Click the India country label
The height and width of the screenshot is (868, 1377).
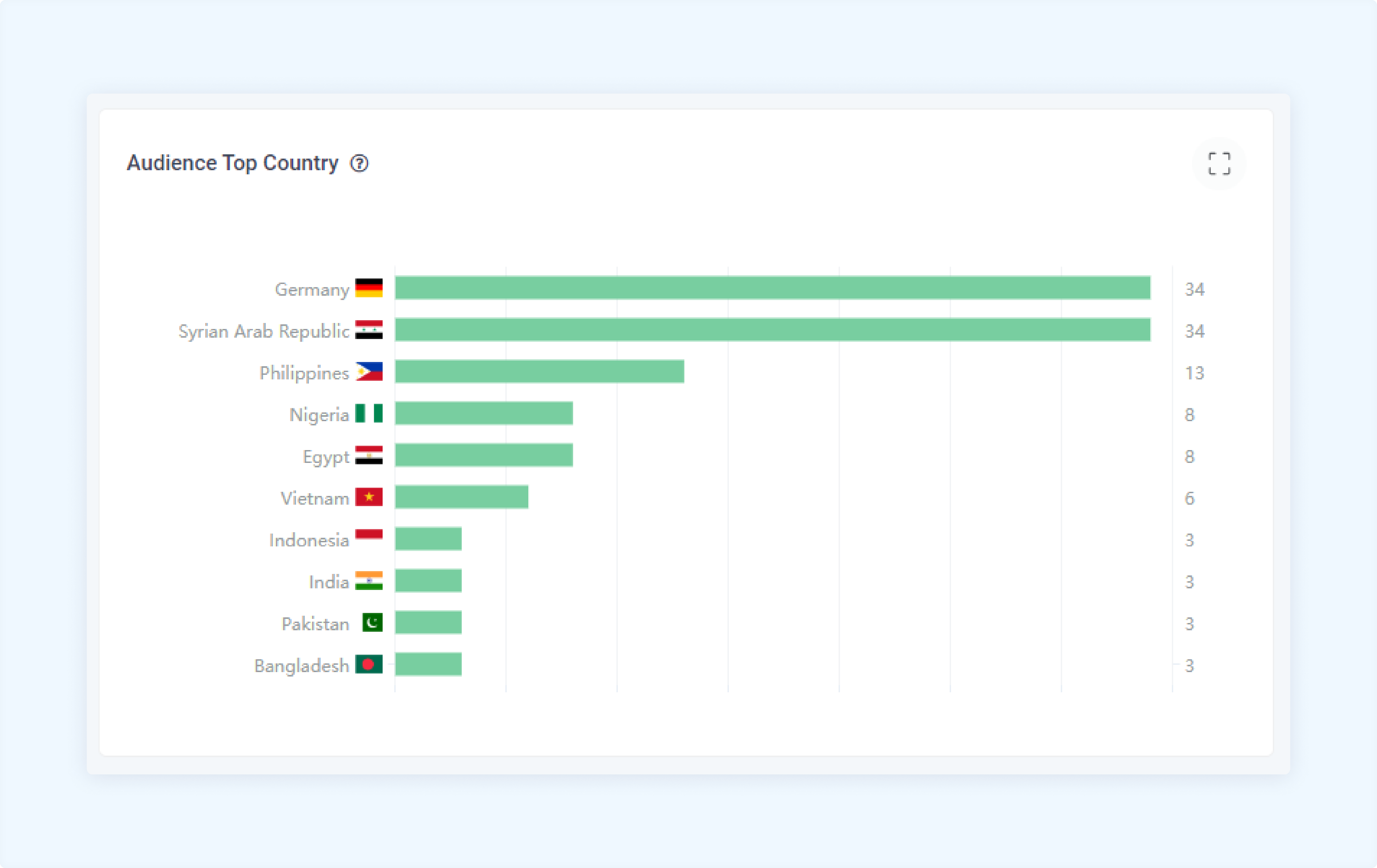[x=329, y=582]
